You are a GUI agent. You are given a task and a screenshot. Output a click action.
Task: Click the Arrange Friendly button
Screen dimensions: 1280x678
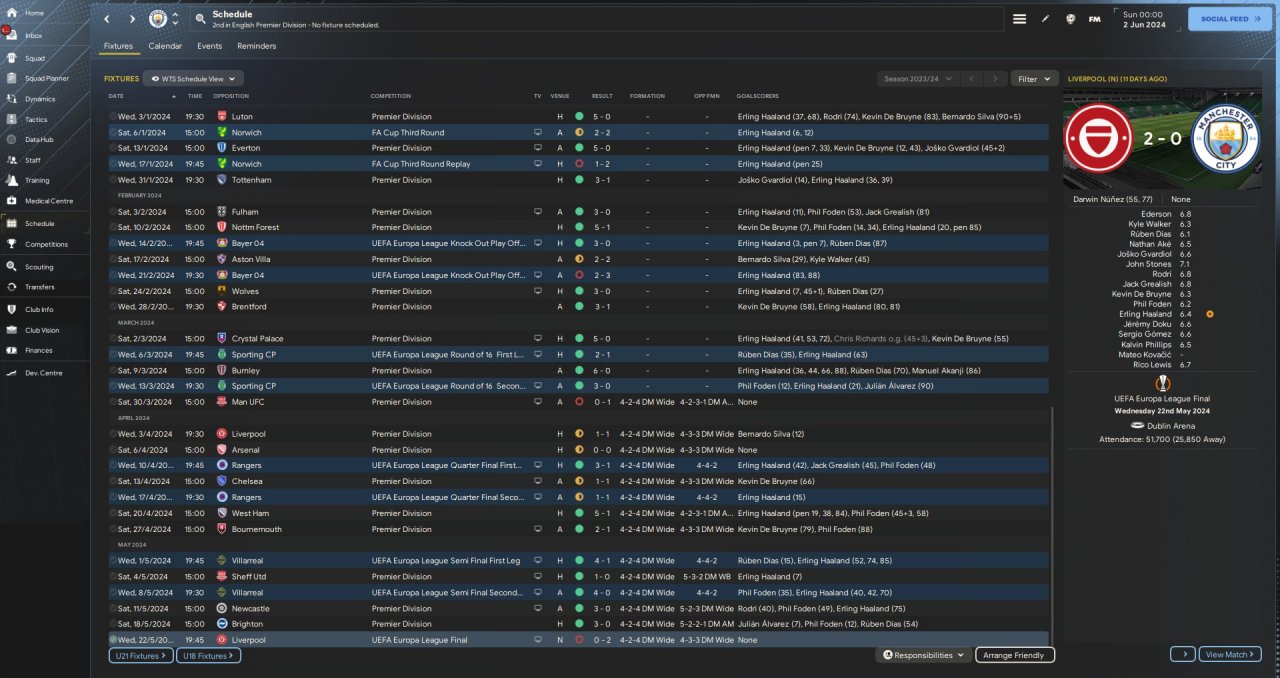(x=1014, y=655)
